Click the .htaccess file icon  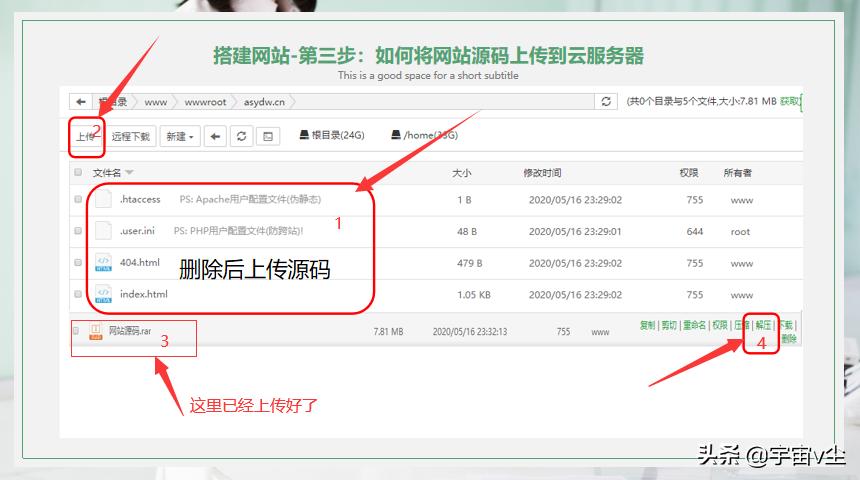pyautogui.click(x=103, y=199)
